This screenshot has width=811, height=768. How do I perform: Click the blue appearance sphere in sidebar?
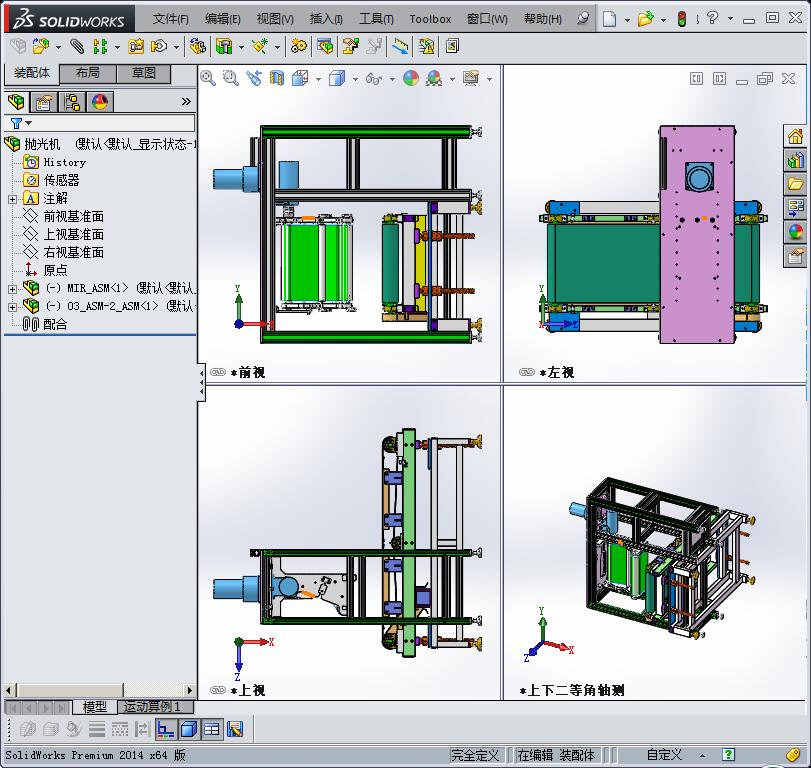(x=797, y=230)
